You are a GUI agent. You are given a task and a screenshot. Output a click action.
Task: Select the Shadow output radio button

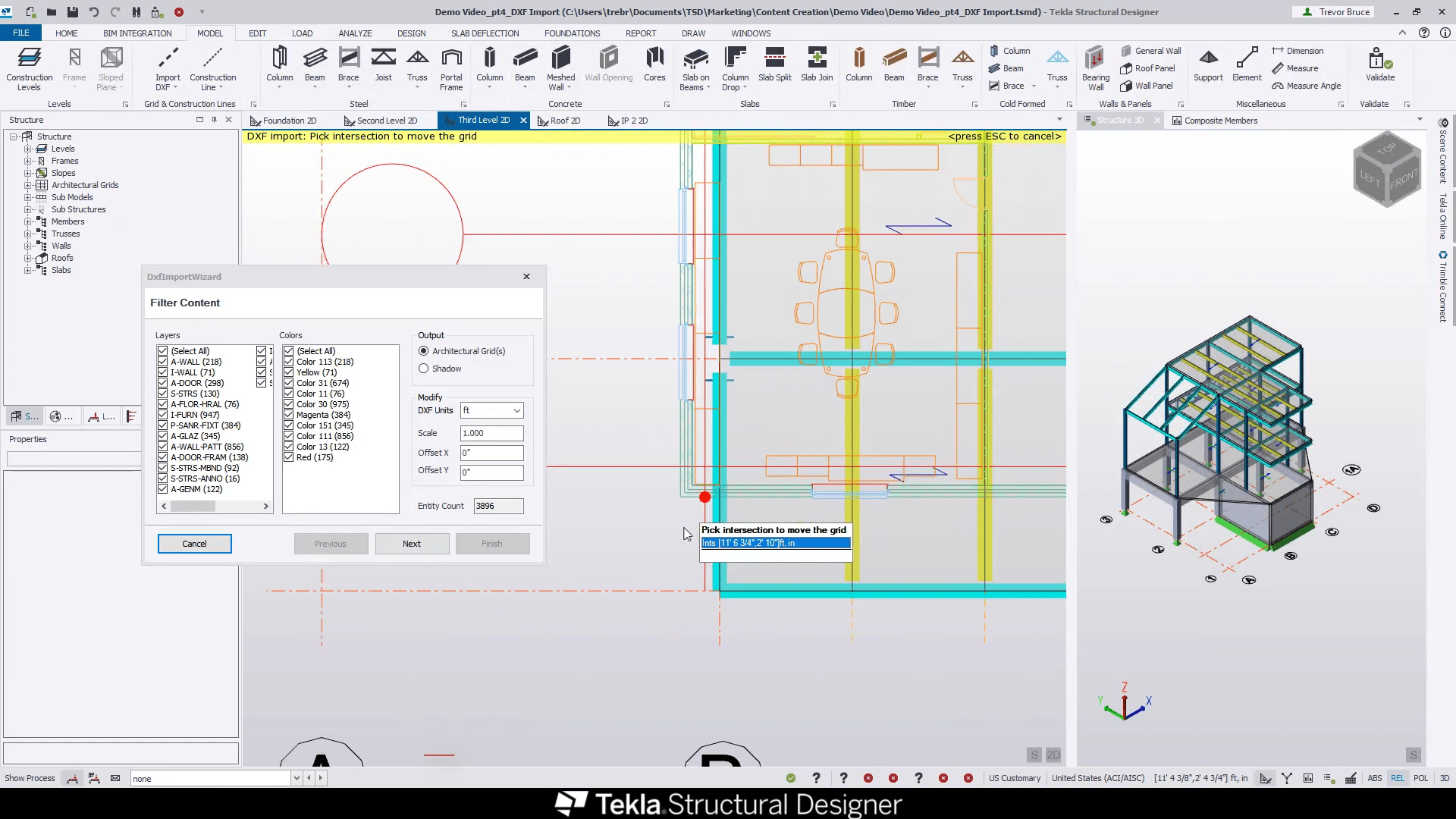424,369
